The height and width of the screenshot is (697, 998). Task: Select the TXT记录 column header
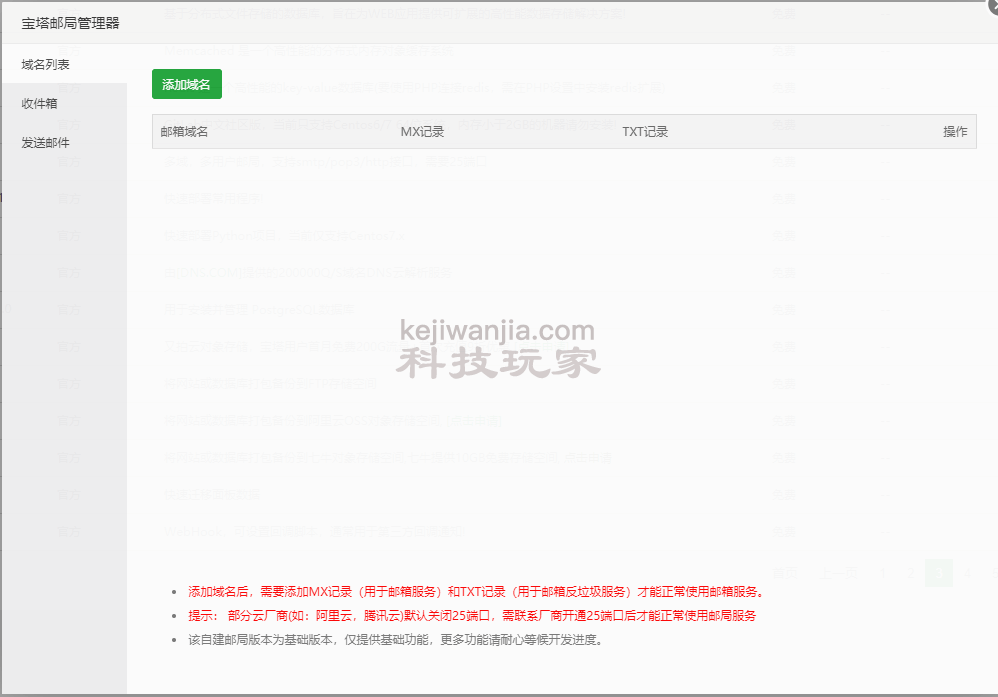point(645,132)
